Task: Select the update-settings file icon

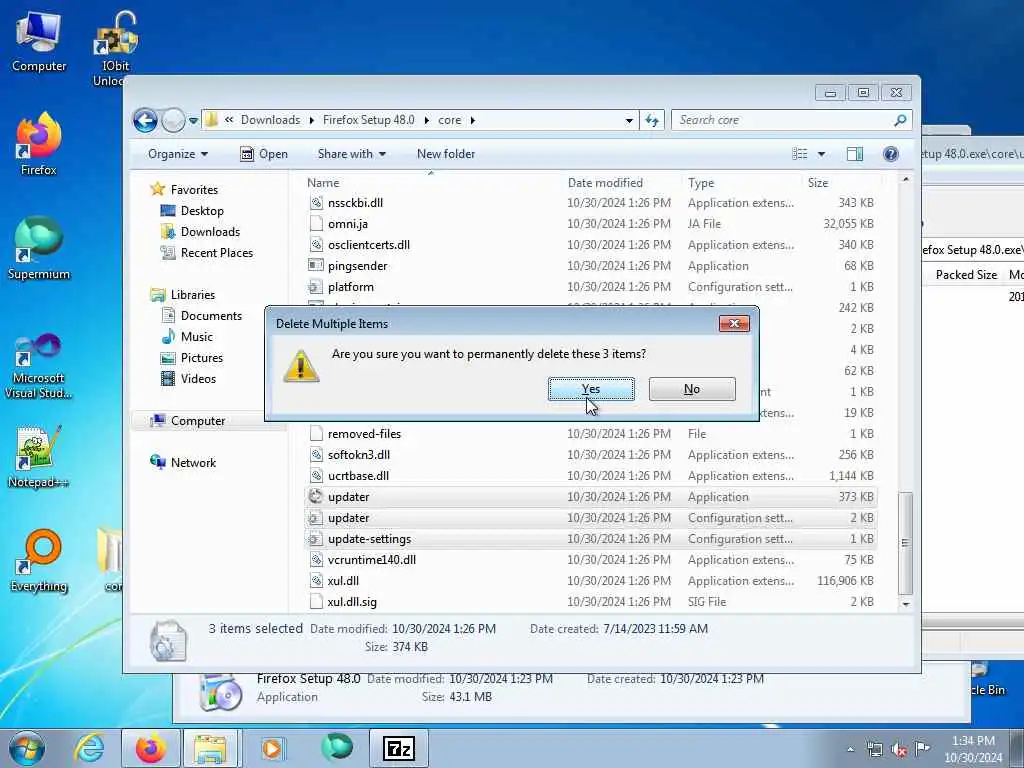Action: [316, 539]
